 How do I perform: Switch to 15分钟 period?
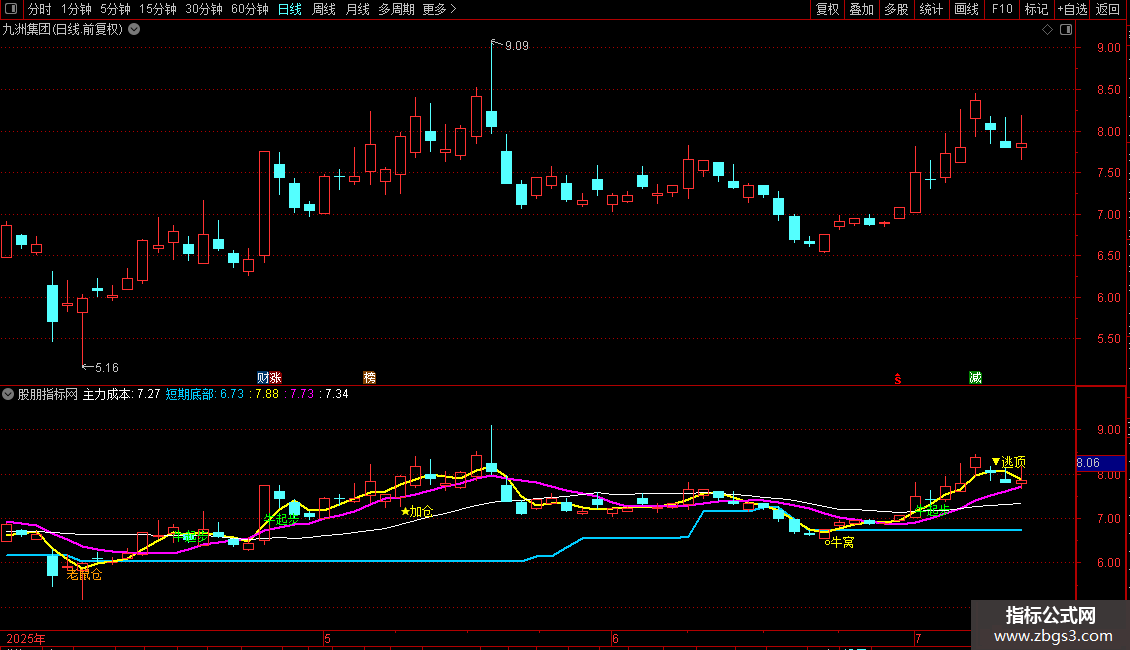158,9
